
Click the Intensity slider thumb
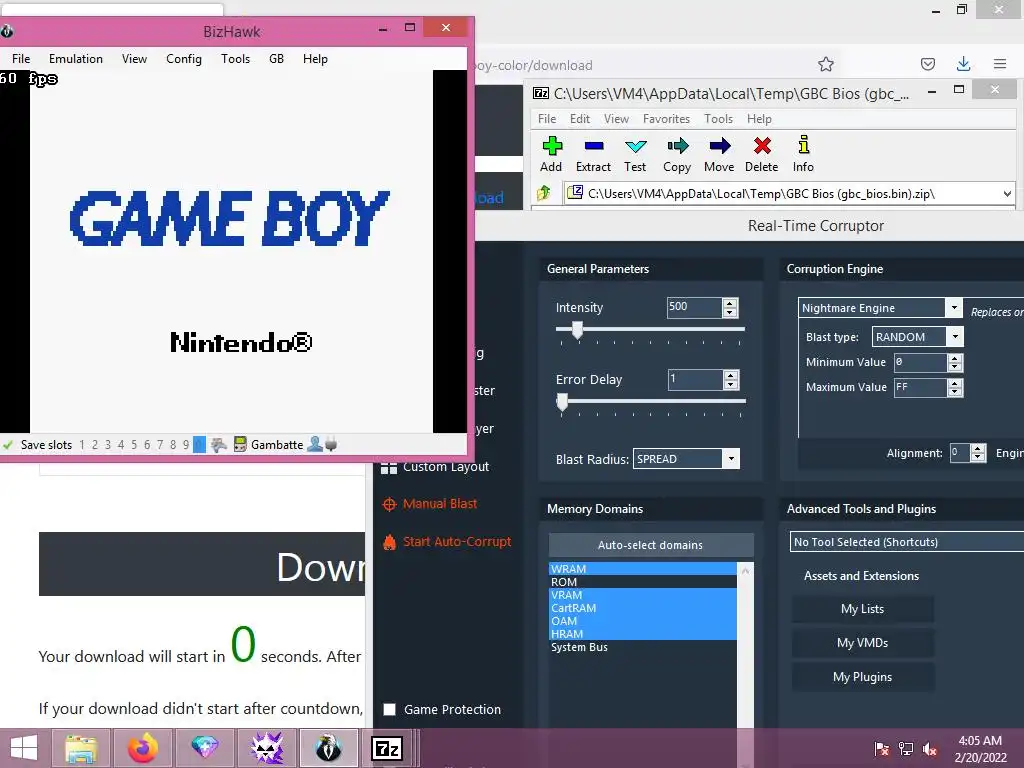click(x=577, y=330)
